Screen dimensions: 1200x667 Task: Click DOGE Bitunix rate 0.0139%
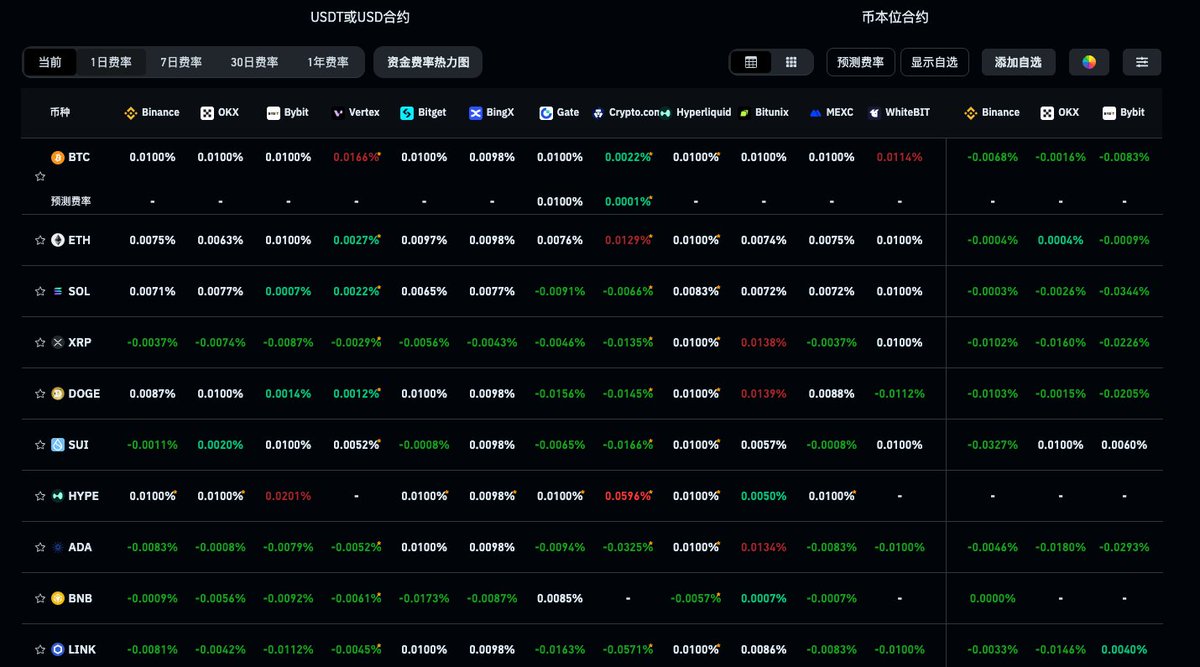click(x=764, y=393)
